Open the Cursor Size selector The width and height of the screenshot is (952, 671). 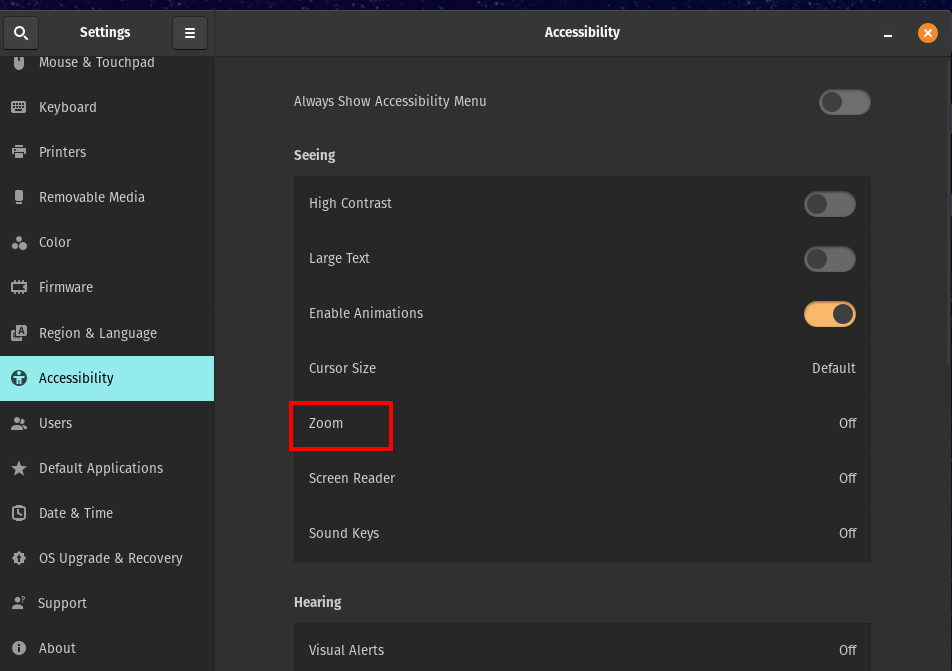pos(582,368)
